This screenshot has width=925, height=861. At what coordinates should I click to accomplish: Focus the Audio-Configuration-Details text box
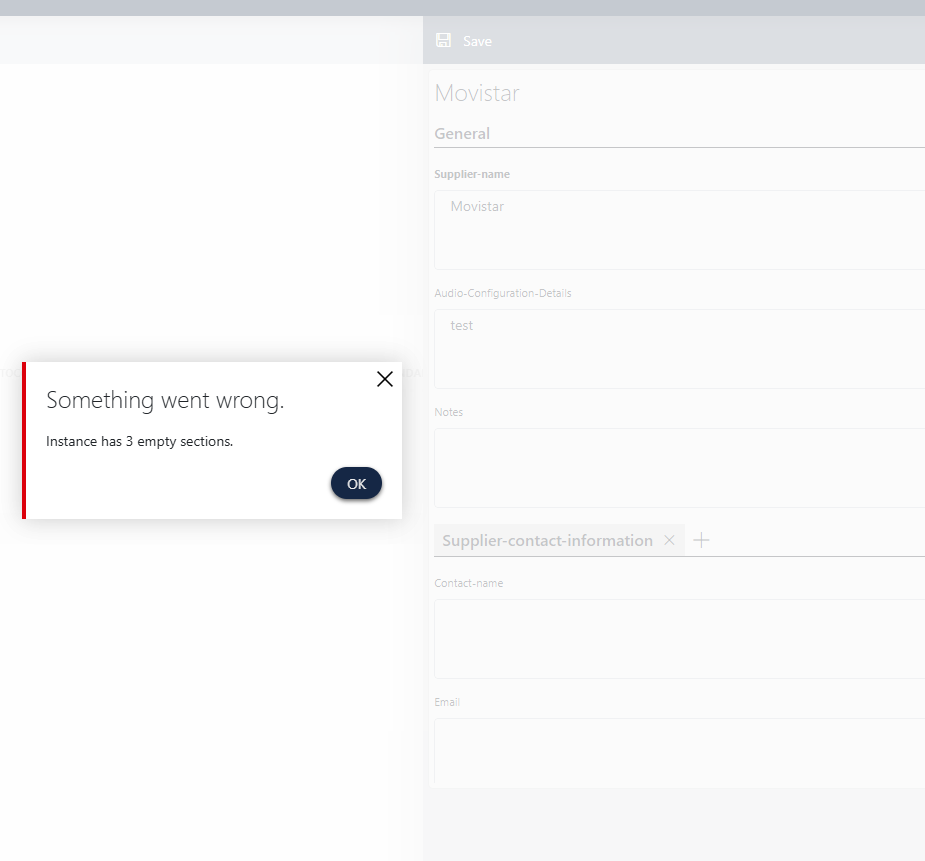point(680,349)
